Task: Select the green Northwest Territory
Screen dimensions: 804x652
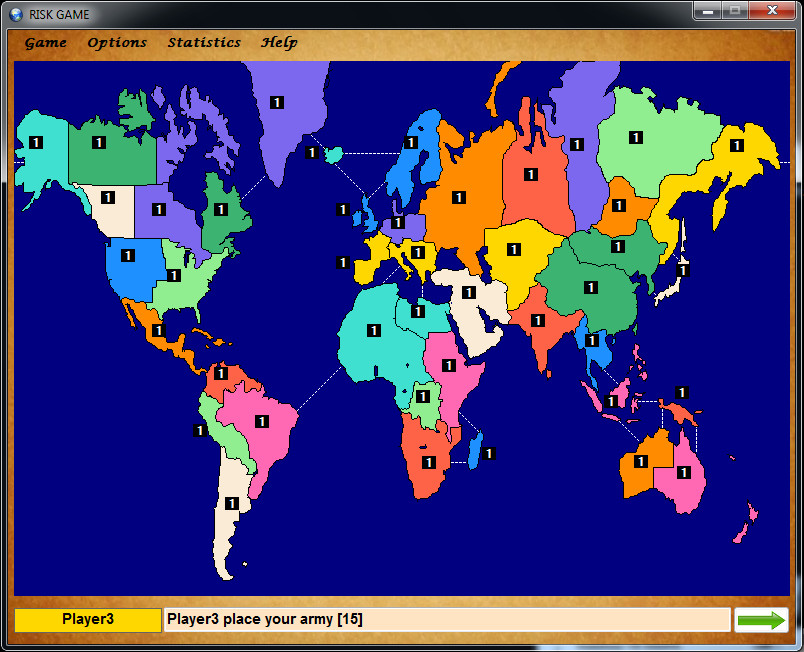Action: tap(99, 142)
